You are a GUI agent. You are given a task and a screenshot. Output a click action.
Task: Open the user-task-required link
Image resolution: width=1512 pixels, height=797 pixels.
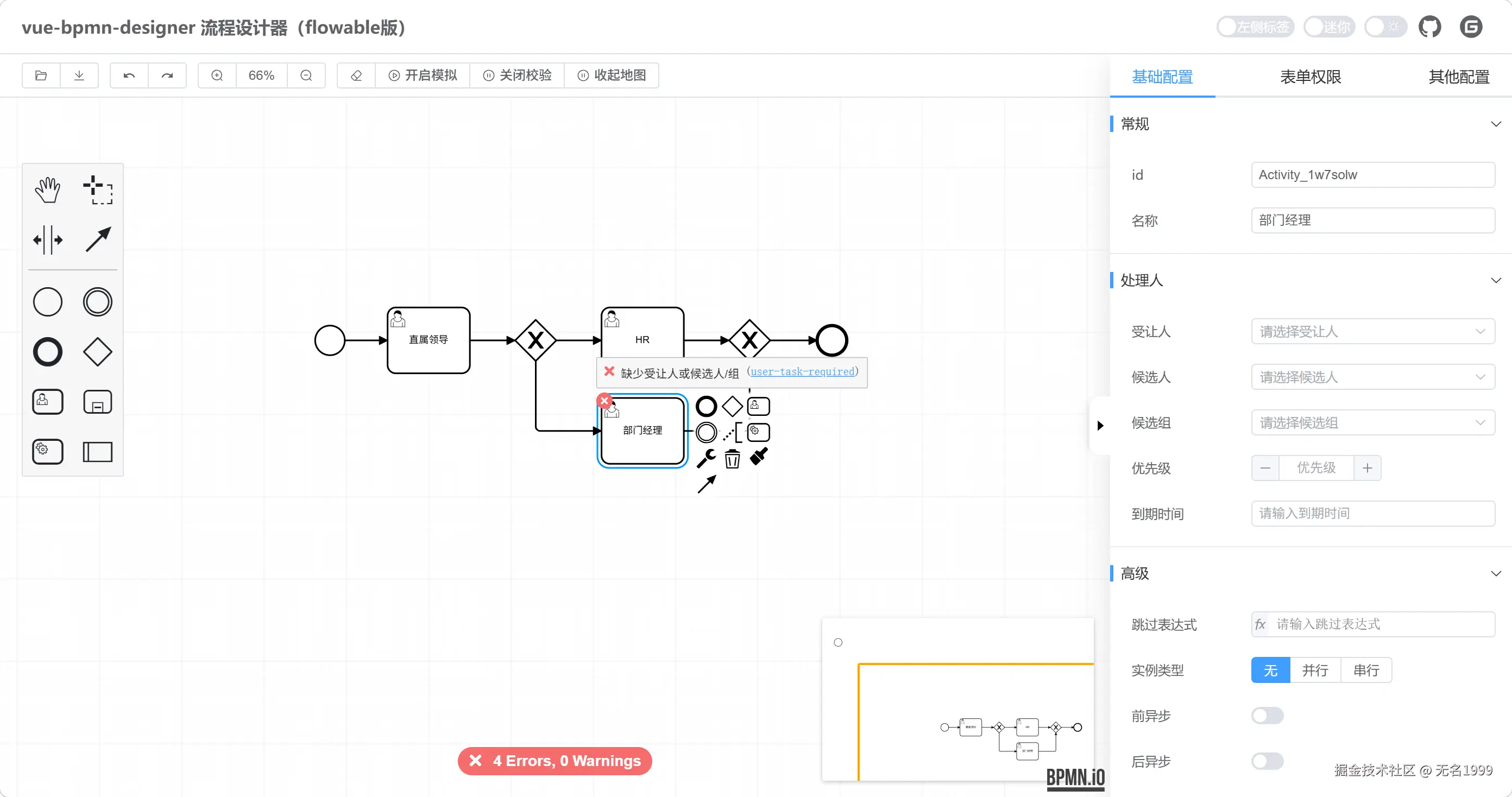[x=802, y=371]
